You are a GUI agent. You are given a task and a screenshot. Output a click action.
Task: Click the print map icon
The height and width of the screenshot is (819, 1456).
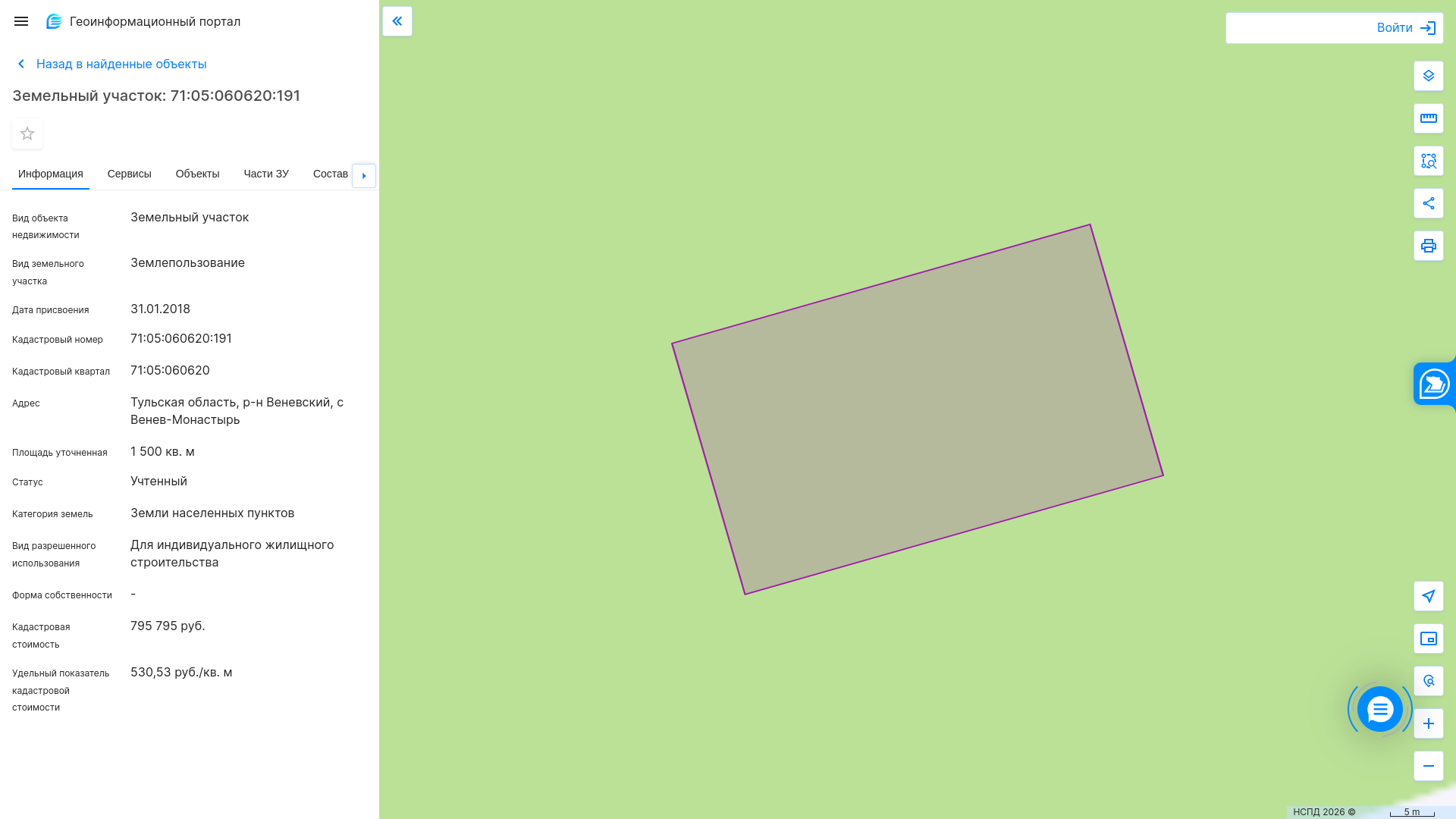[x=1428, y=246]
